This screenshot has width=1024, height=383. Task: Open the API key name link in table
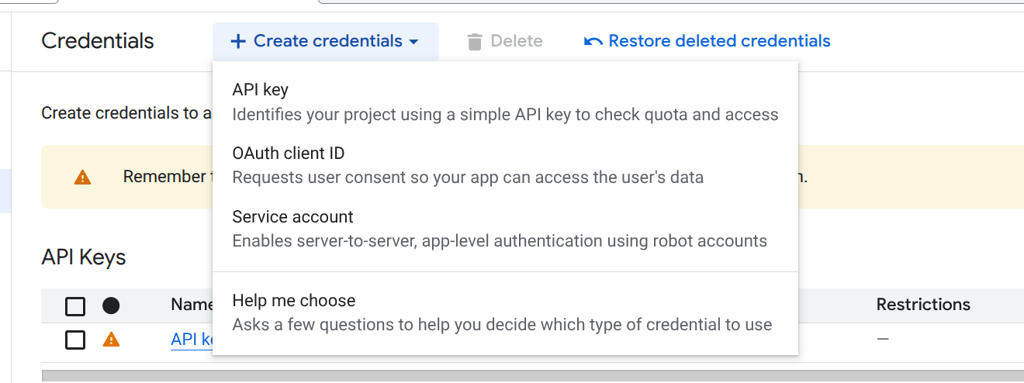[x=192, y=340]
